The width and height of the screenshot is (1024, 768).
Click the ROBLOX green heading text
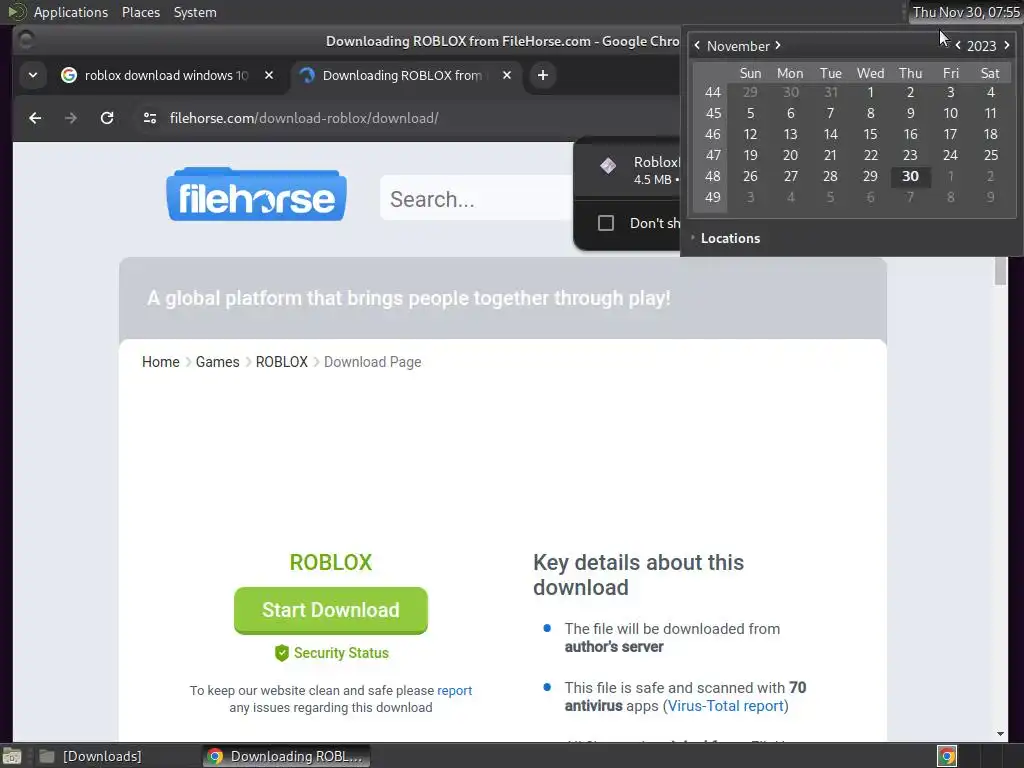(331, 562)
